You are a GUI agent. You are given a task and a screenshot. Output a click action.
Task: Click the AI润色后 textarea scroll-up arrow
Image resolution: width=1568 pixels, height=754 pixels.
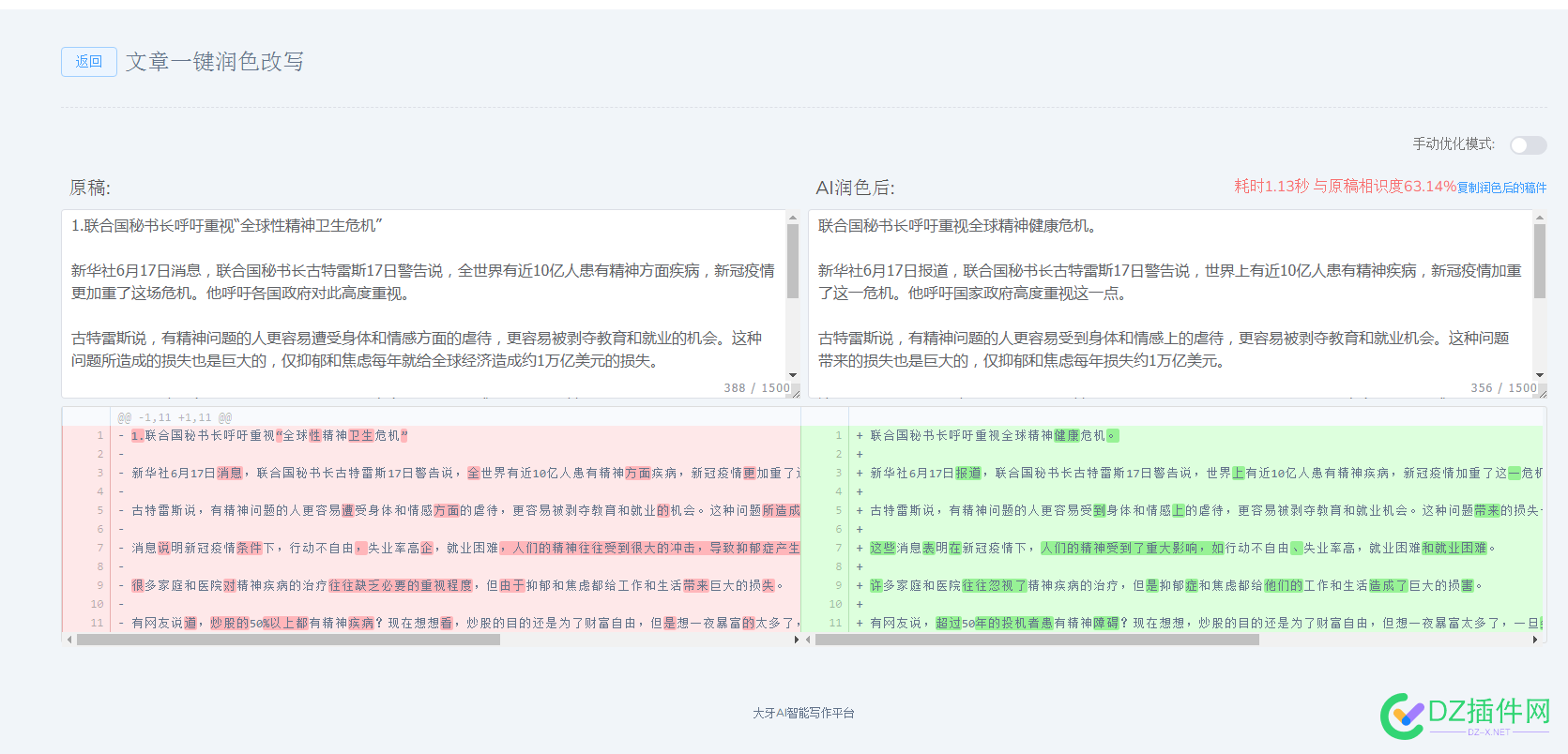[x=1540, y=218]
